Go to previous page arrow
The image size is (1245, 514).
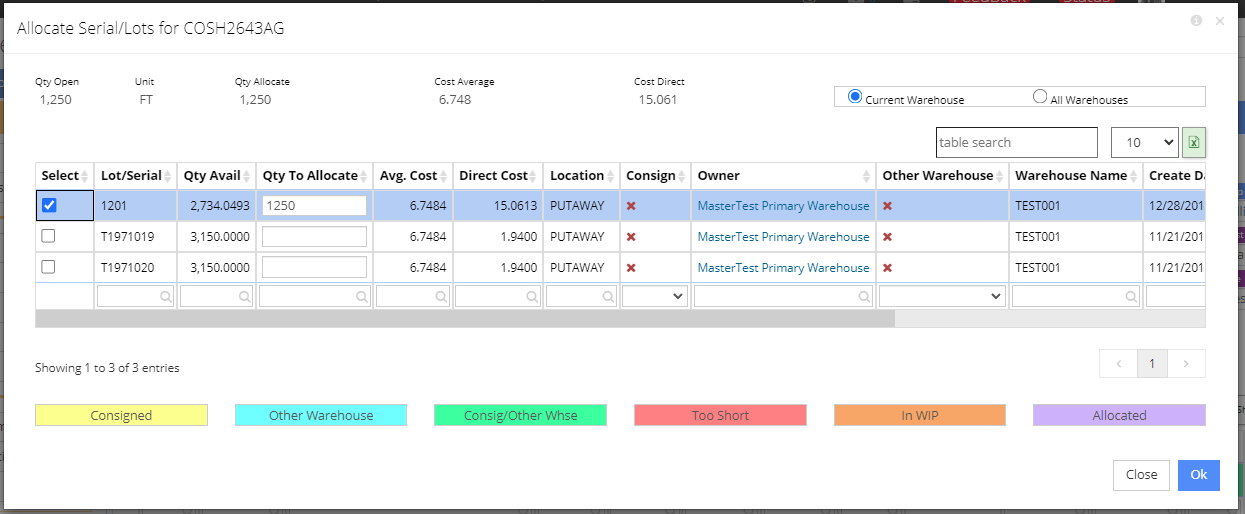tap(1119, 364)
